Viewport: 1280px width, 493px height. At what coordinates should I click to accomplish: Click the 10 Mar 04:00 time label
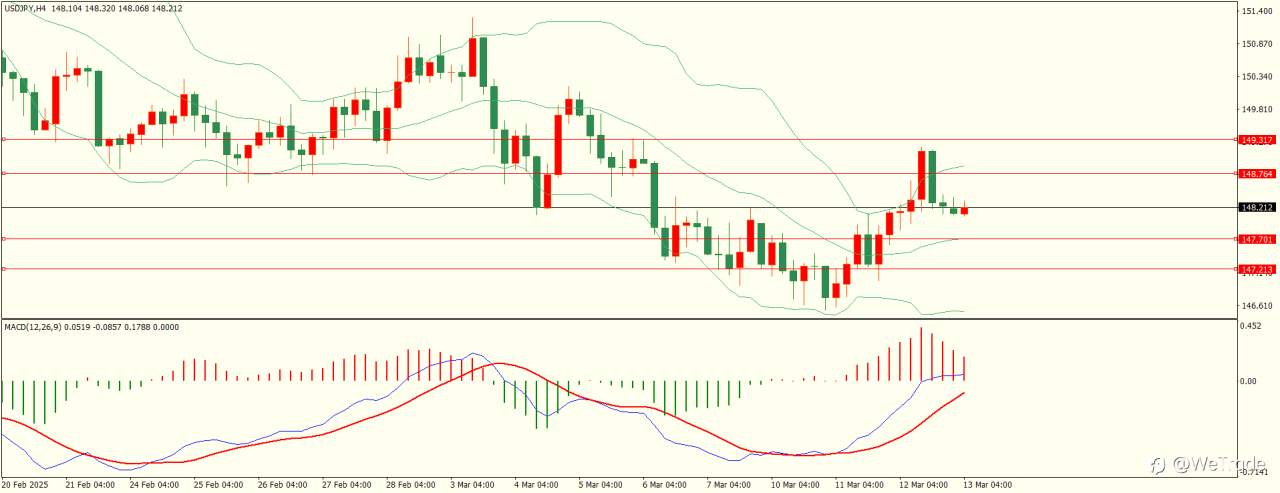tap(796, 485)
